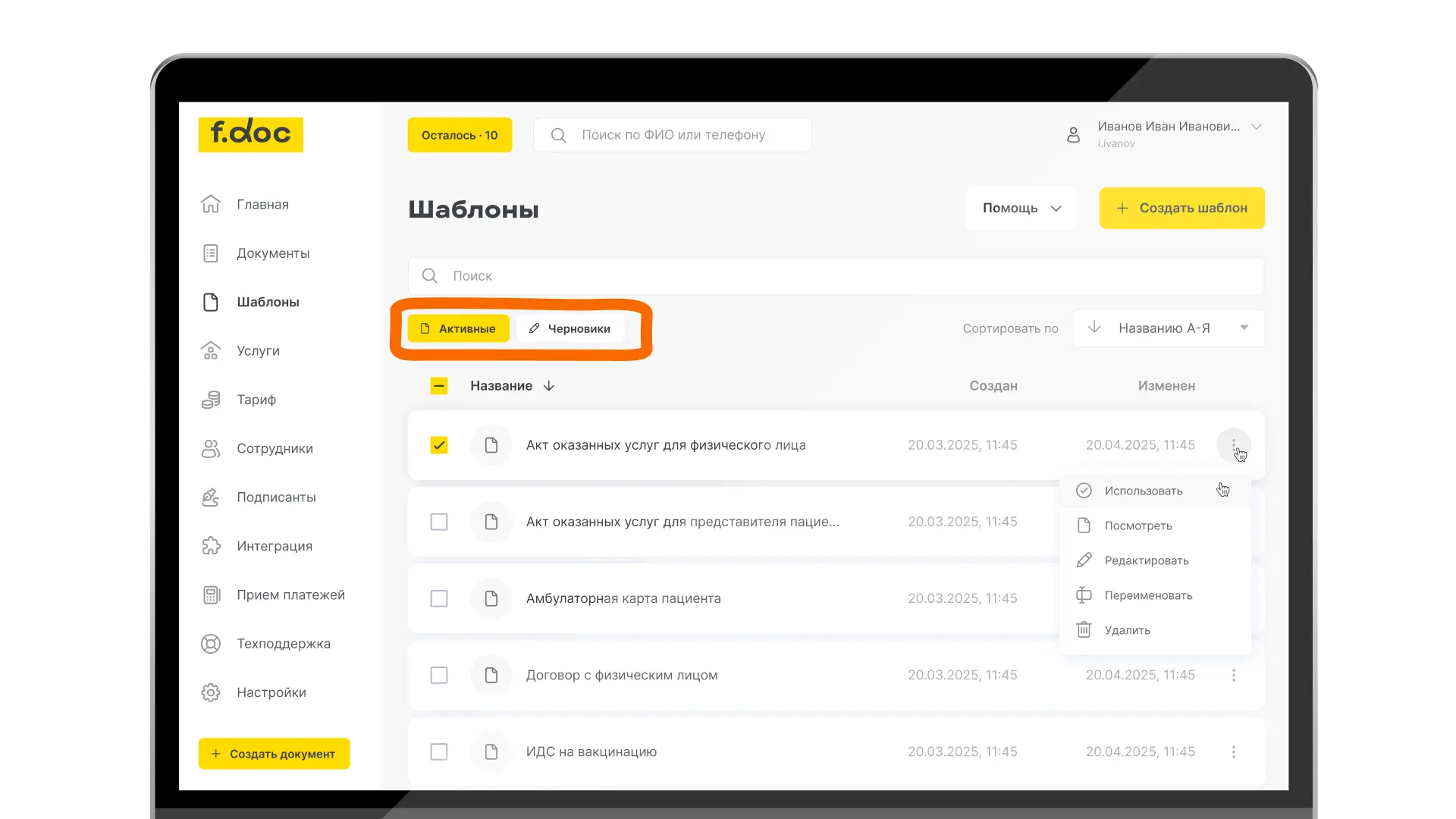1456x819 pixels.
Task: Switch to the Черновики tab
Action: point(570,328)
